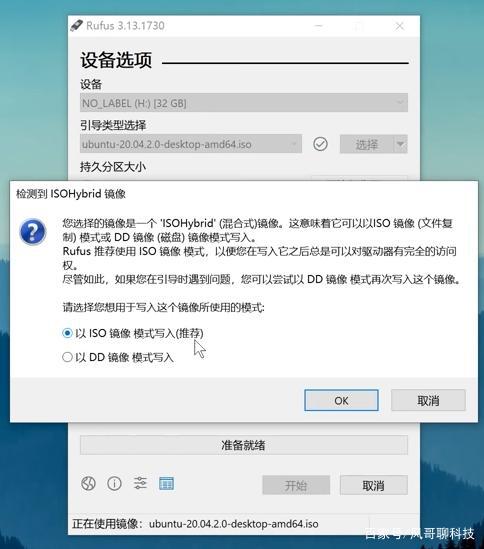
Task: Click the 开始 start button
Action: 296,485
